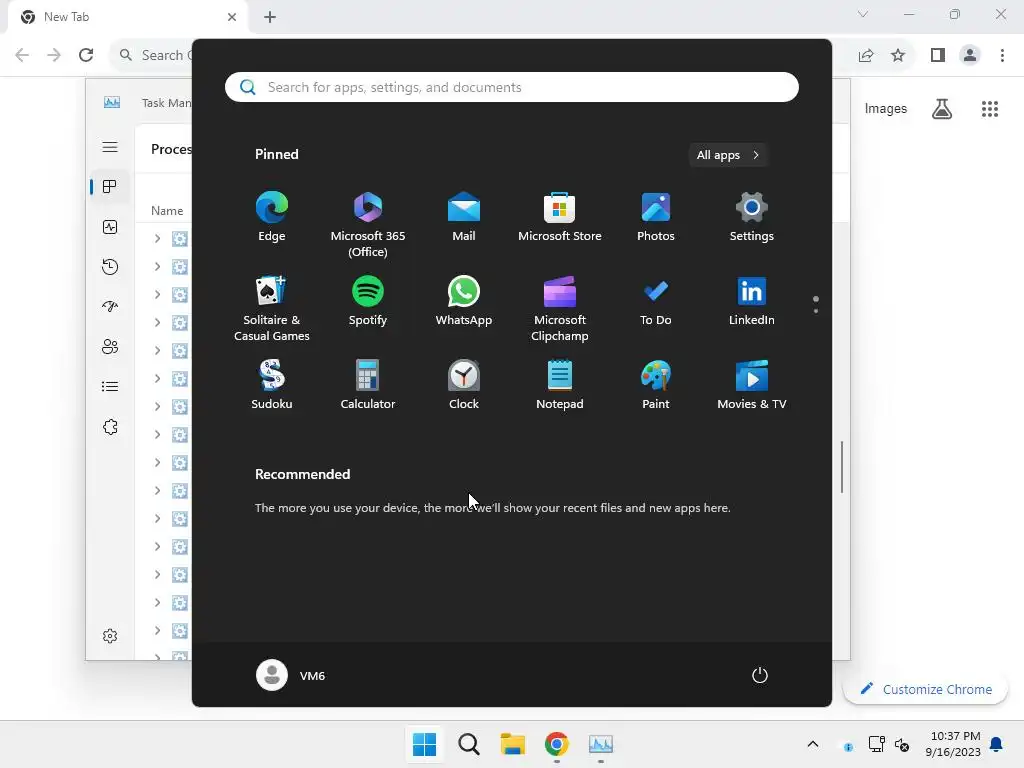This screenshot has height=768, width=1024.
Task: Open LinkedIn from pinned apps
Action: pos(752,301)
